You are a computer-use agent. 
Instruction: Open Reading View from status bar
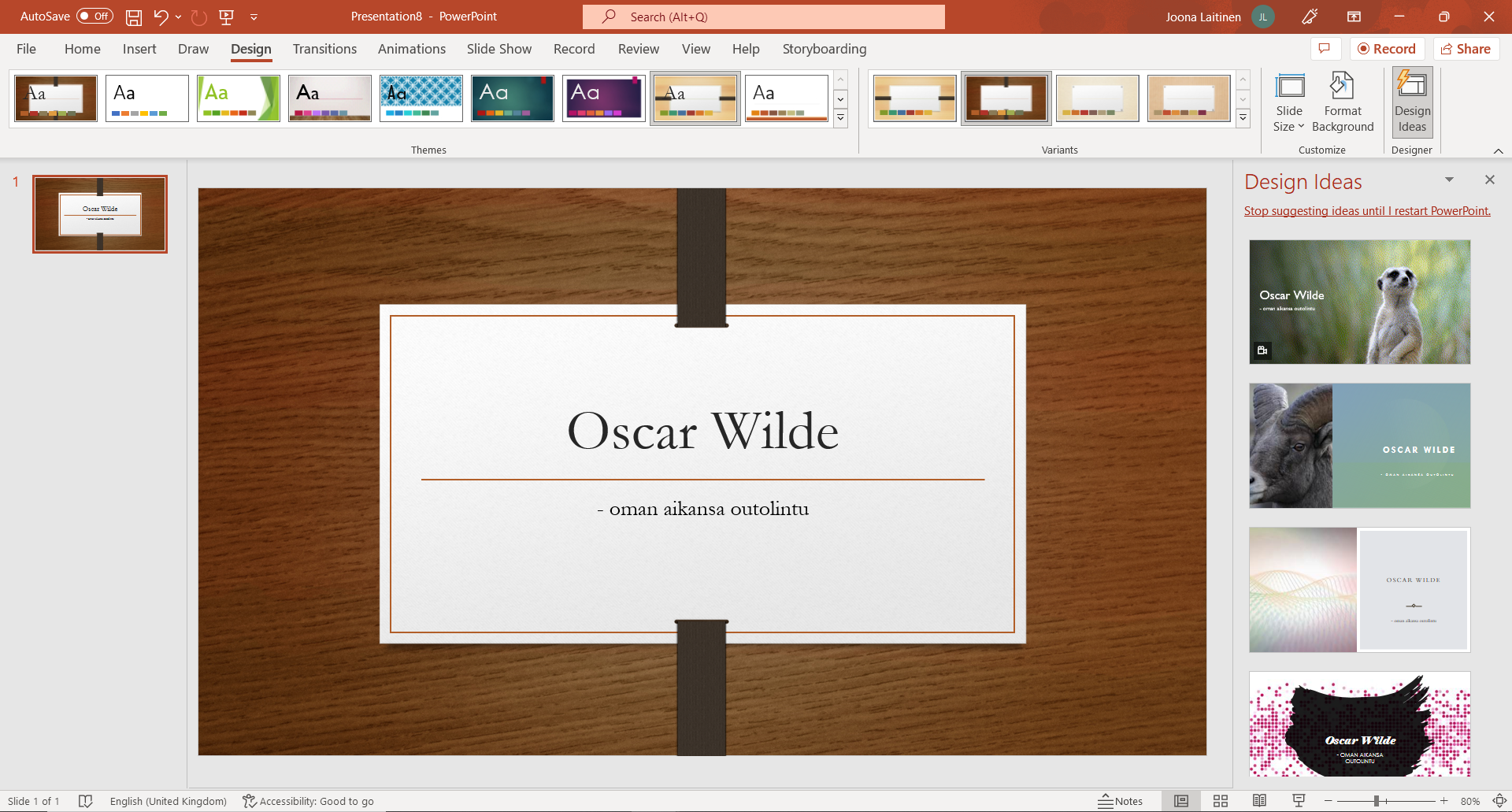pos(1259,801)
